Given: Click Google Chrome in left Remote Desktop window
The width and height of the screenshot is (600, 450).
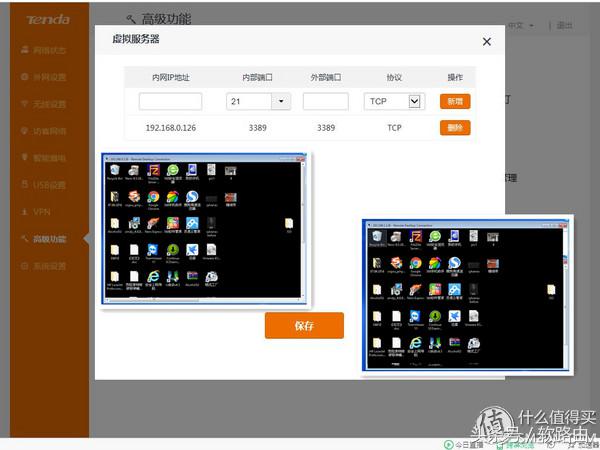Looking at the screenshot, I should (153, 200).
